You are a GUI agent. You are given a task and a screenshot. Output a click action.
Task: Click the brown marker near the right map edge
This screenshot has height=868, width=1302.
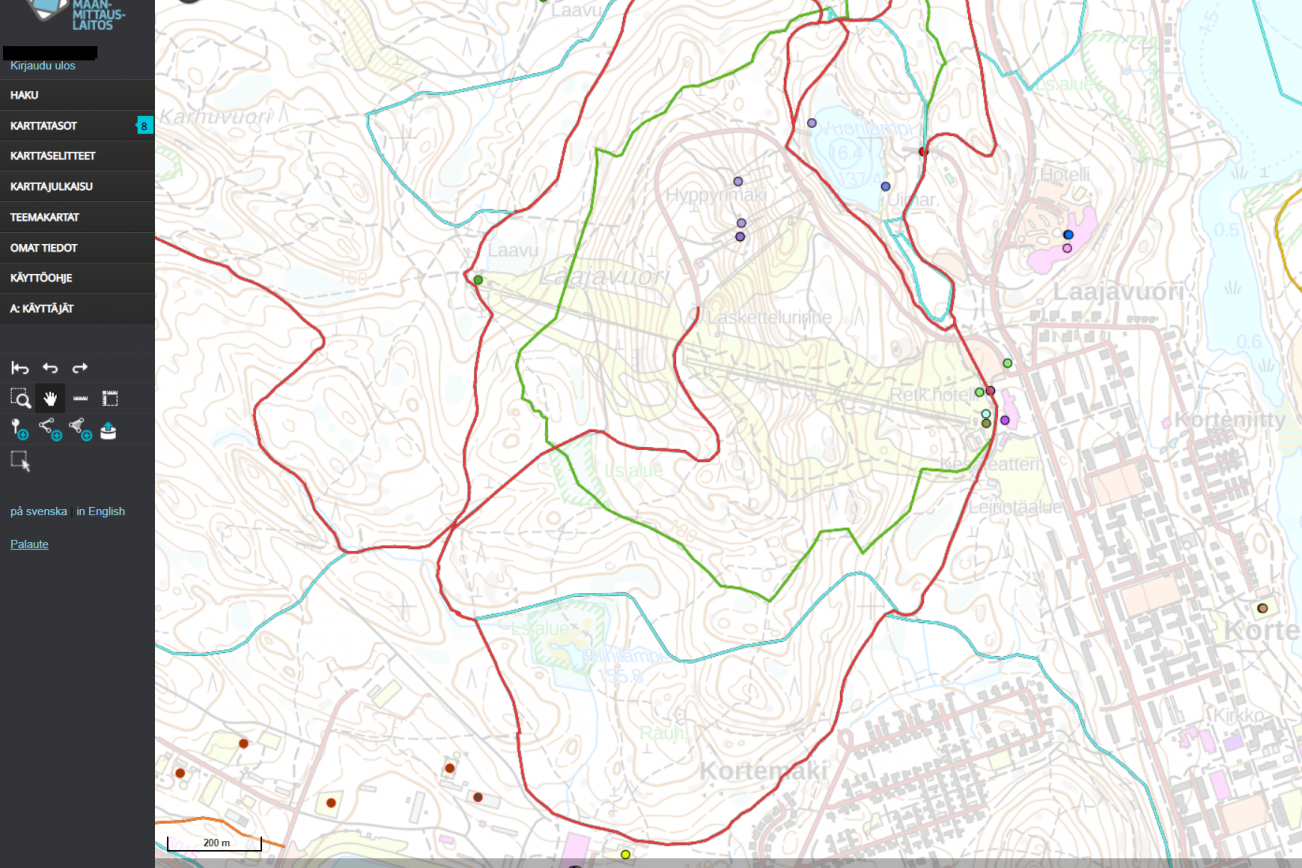point(1262,608)
